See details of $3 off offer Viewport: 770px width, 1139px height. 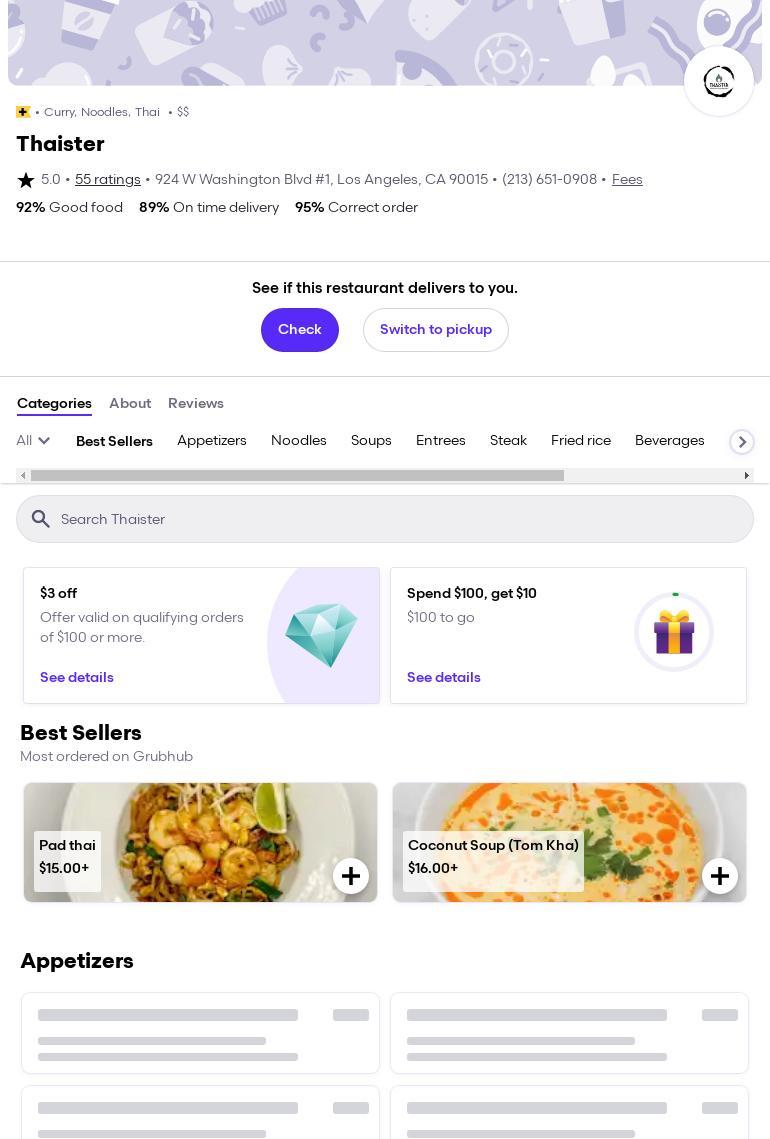tap(77, 678)
